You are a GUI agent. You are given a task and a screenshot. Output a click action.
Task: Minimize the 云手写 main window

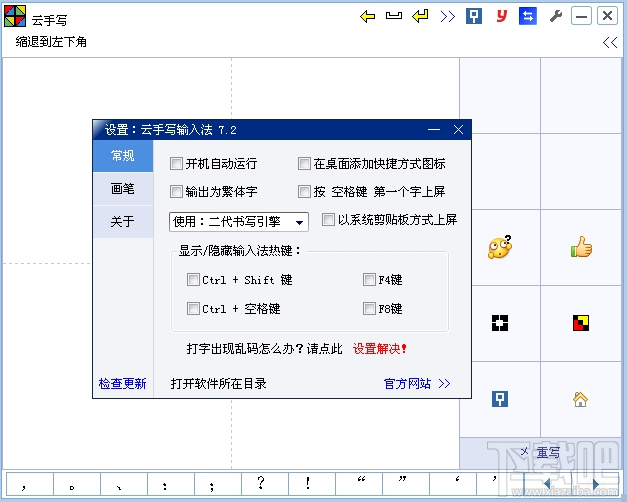click(581, 16)
